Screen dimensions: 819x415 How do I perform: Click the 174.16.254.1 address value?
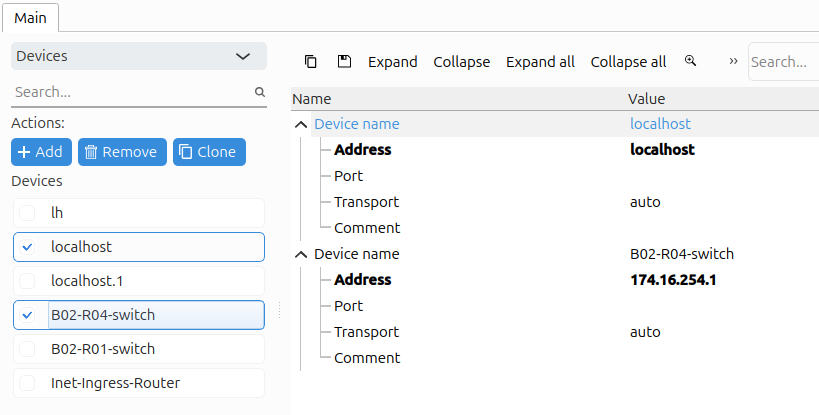[x=673, y=280]
